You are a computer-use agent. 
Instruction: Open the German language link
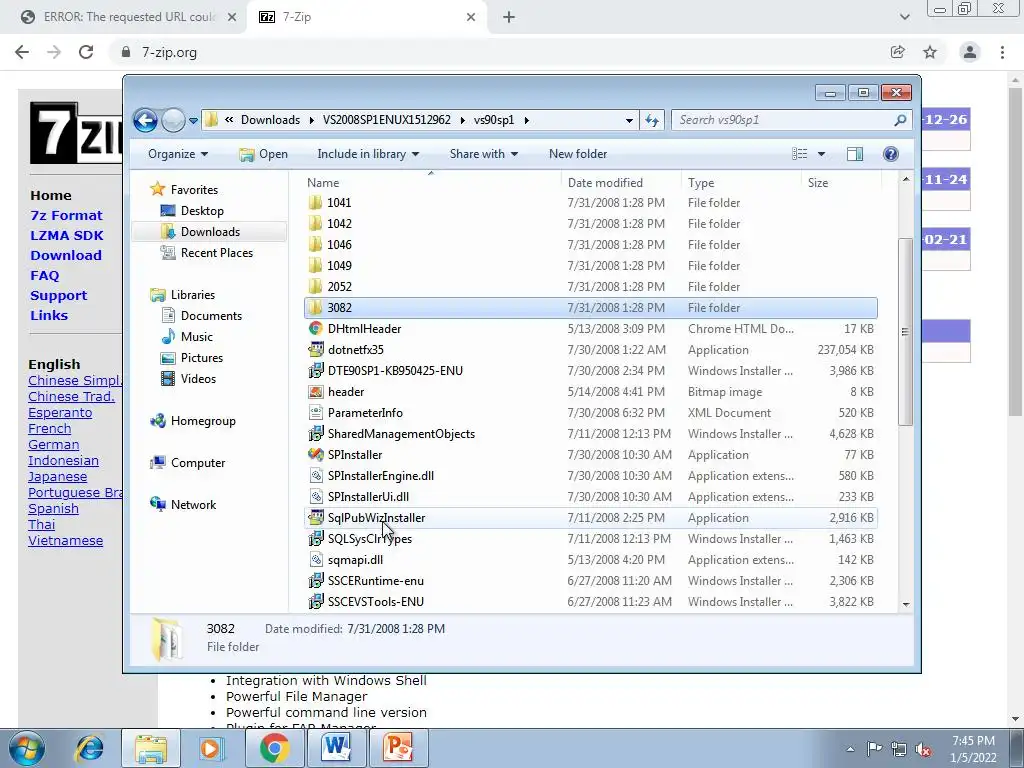click(54, 445)
